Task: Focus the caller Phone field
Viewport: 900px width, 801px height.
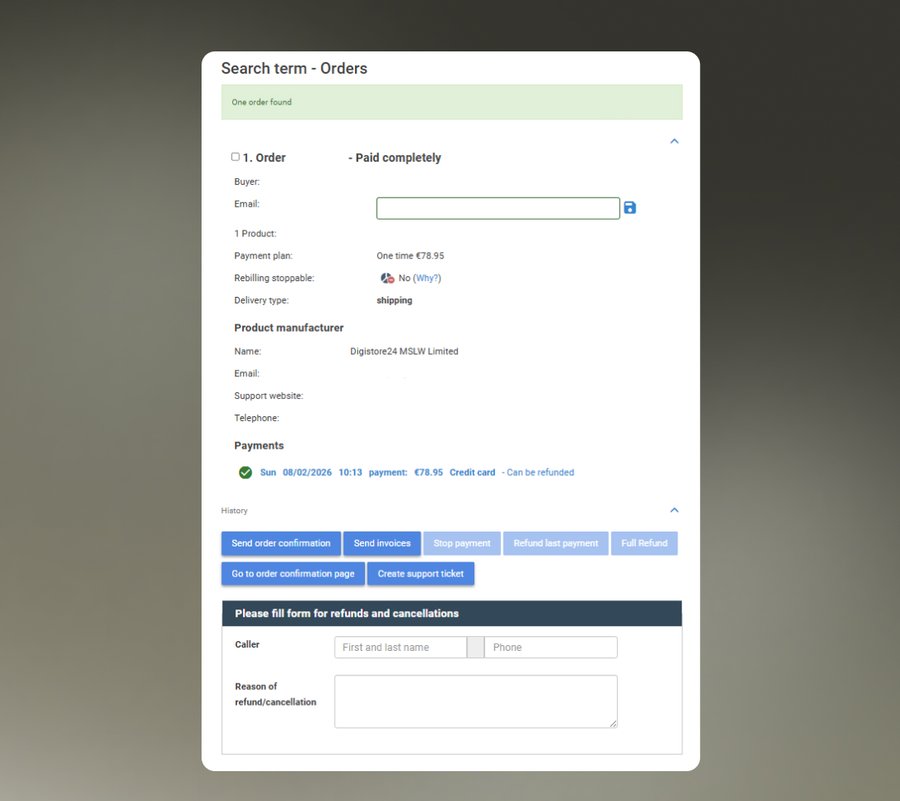Action: click(x=551, y=647)
